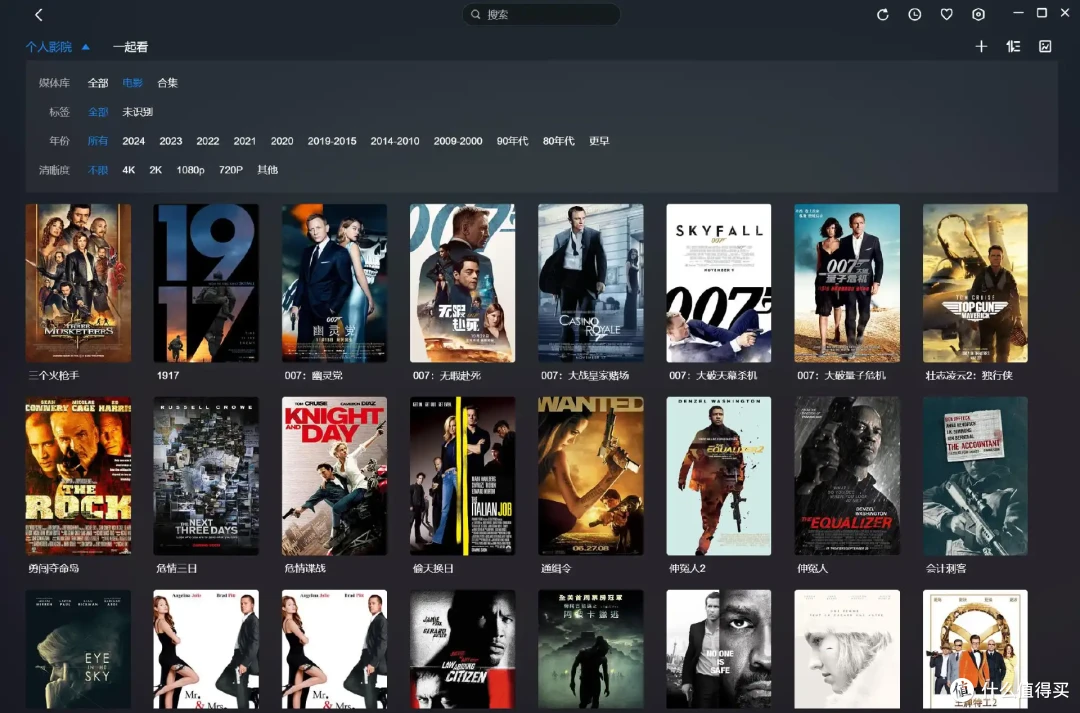Image resolution: width=1080 pixels, height=713 pixels.
Task: Open 伸冤人2 Equalizer 2 poster
Action: click(x=718, y=475)
